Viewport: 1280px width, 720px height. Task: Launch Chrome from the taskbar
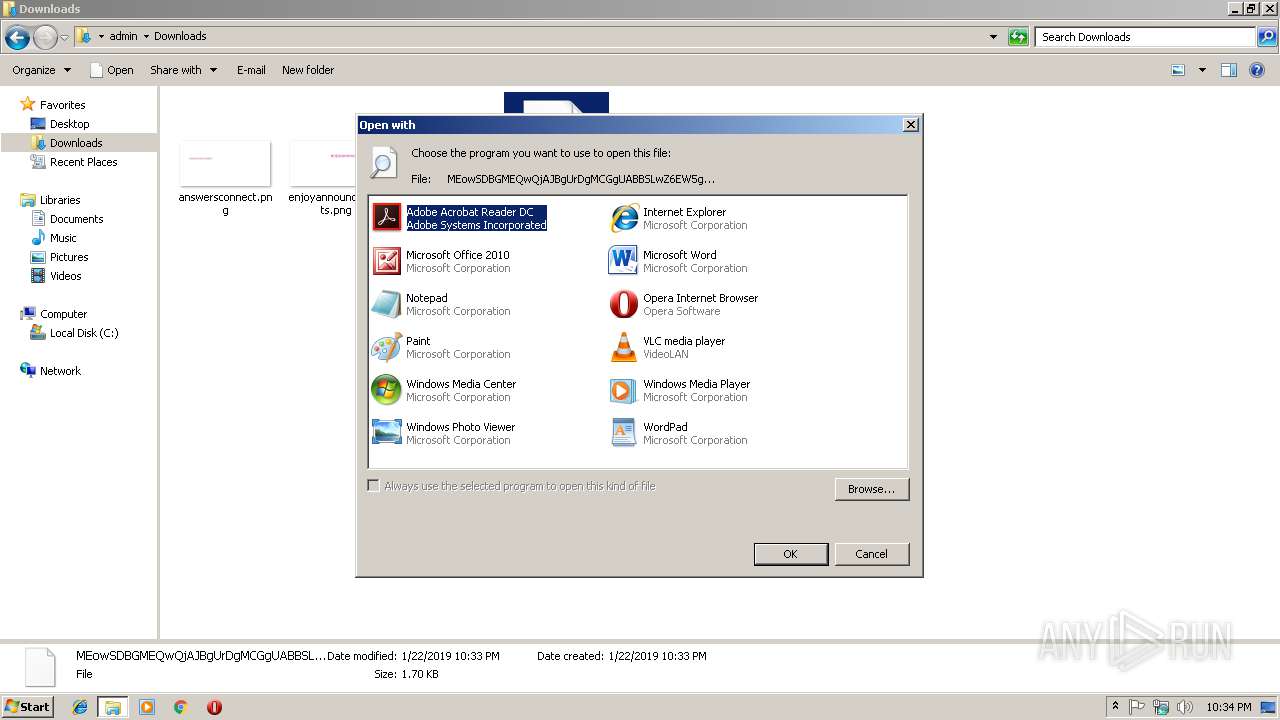[181, 707]
